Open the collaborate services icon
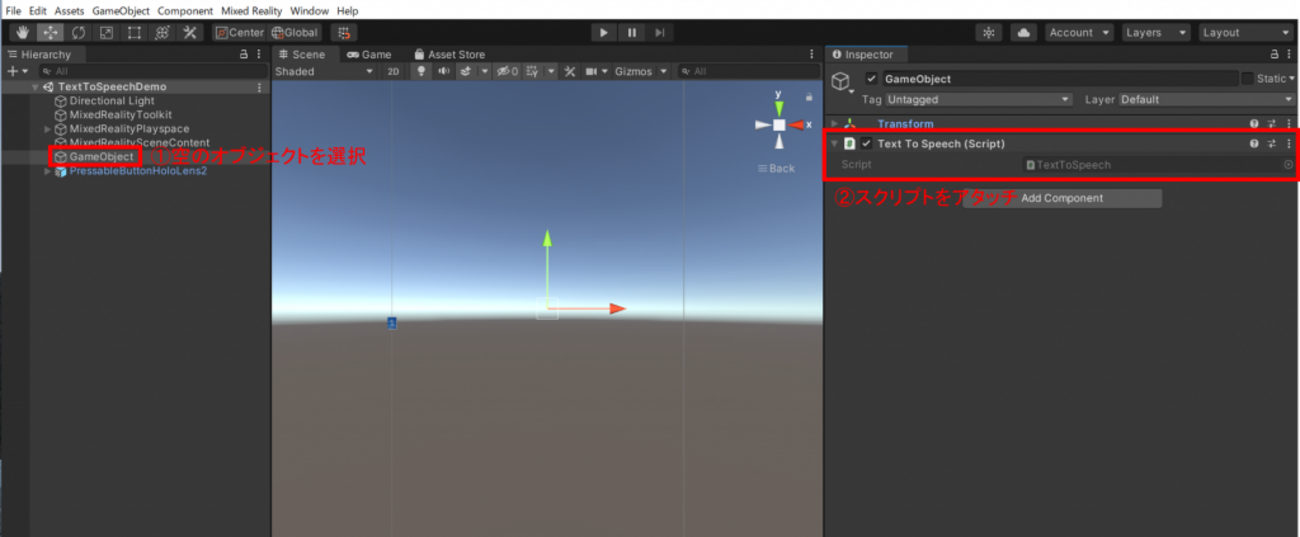Viewport: 1300px width, 537px height. [x=989, y=33]
